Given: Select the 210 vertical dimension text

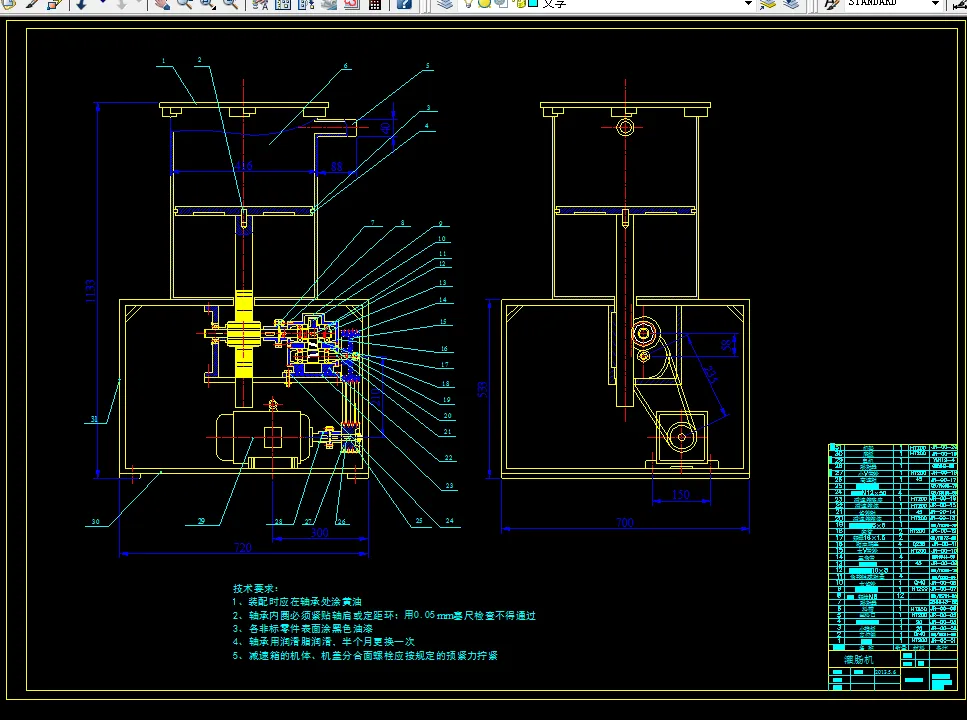Looking at the screenshot, I should (x=376, y=395).
